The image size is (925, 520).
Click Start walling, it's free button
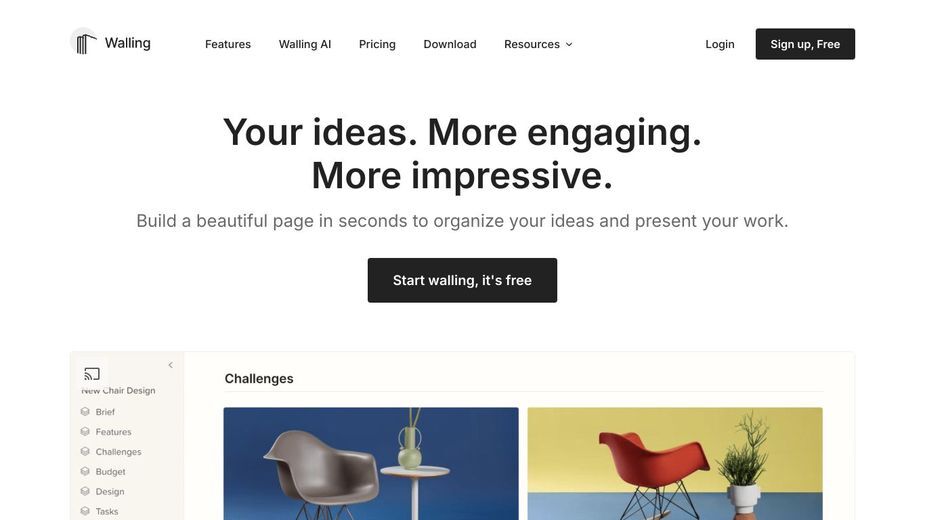tap(462, 280)
